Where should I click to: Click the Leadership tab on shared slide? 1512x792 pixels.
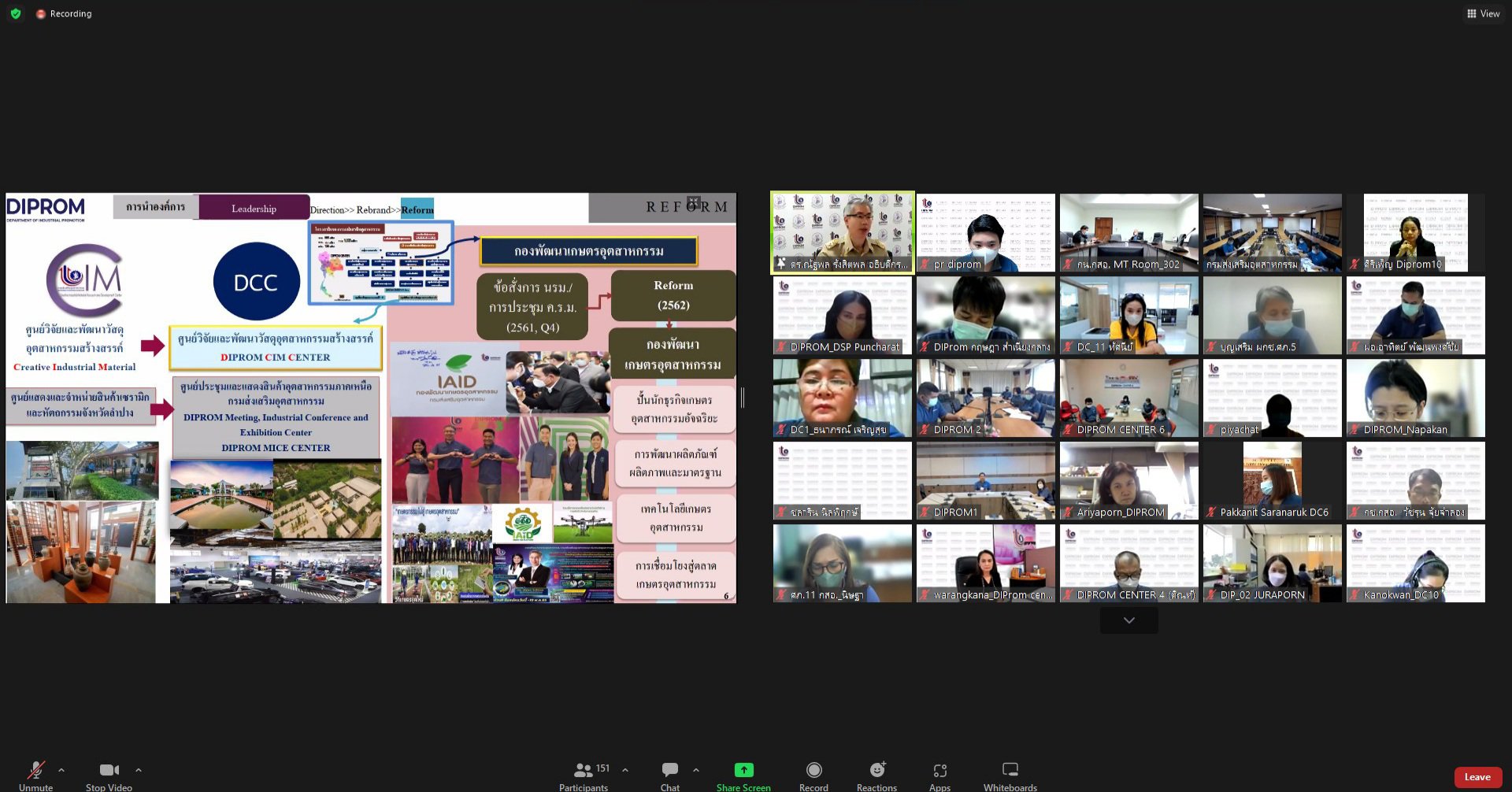pyautogui.click(x=254, y=208)
